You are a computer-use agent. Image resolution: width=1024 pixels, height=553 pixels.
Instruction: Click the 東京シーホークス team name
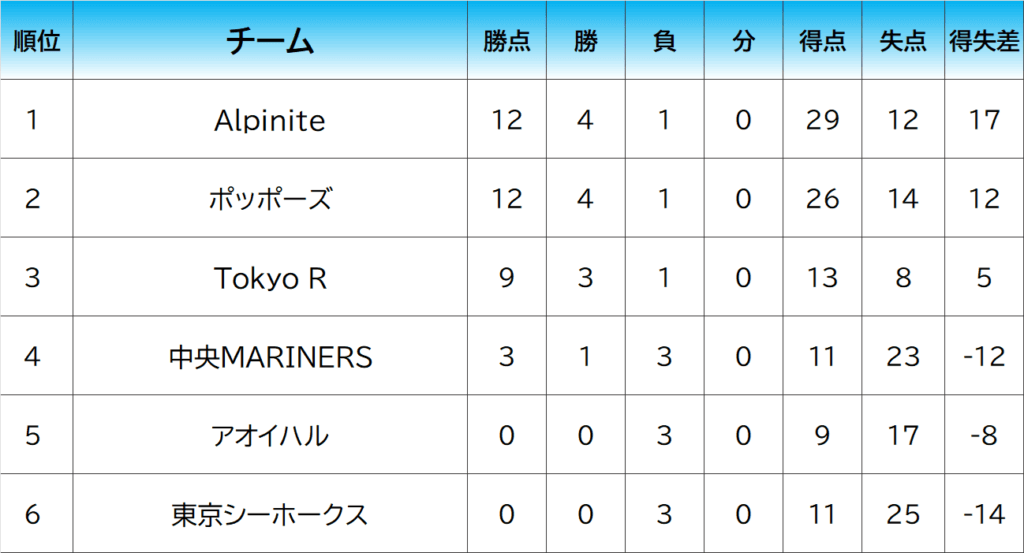pyautogui.click(x=270, y=515)
